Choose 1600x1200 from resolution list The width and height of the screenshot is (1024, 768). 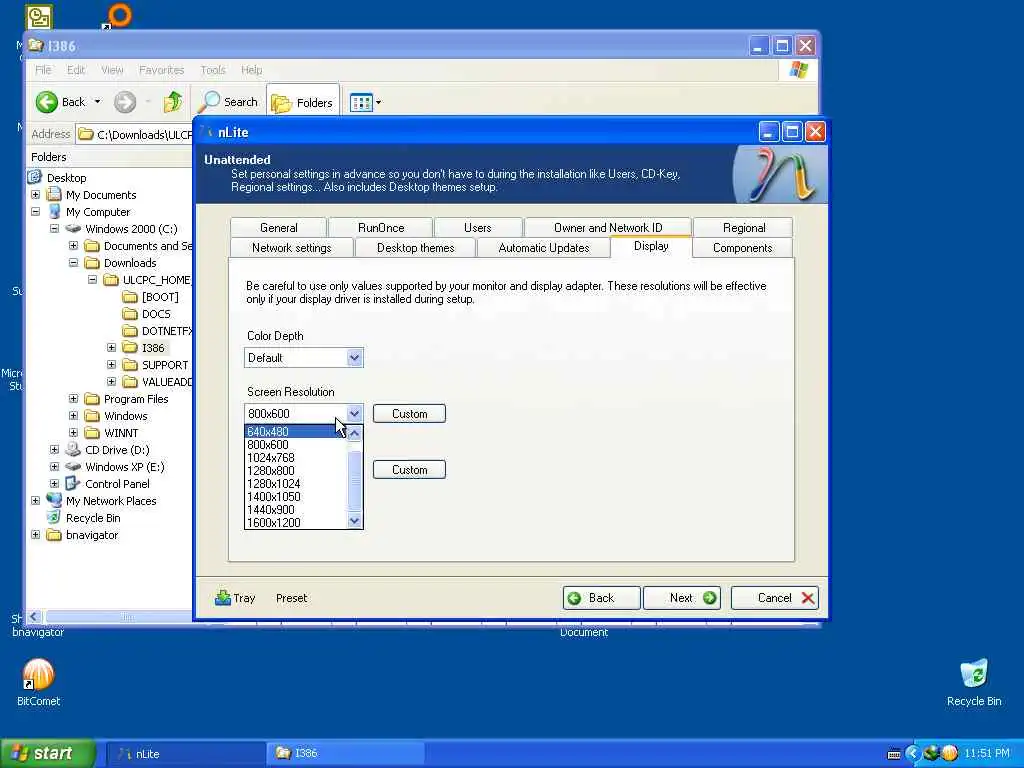point(295,522)
